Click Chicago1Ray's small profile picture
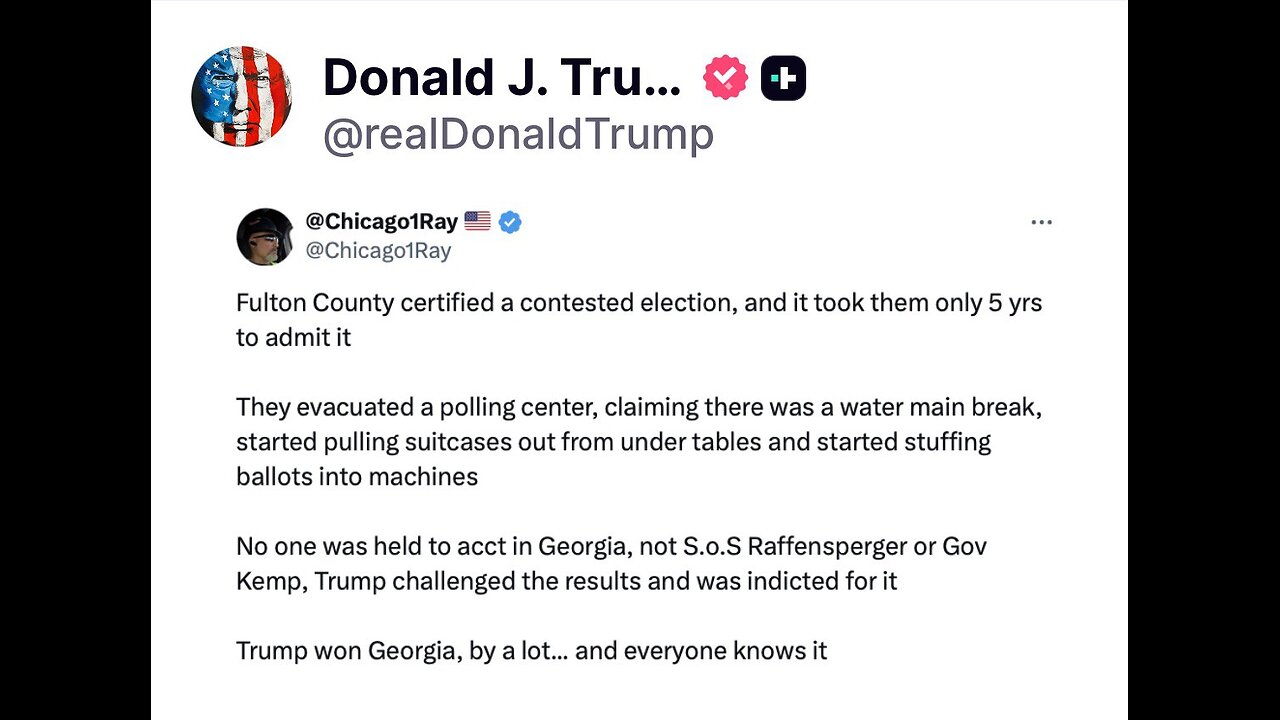This screenshot has width=1280, height=720. click(x=265, y=237)
